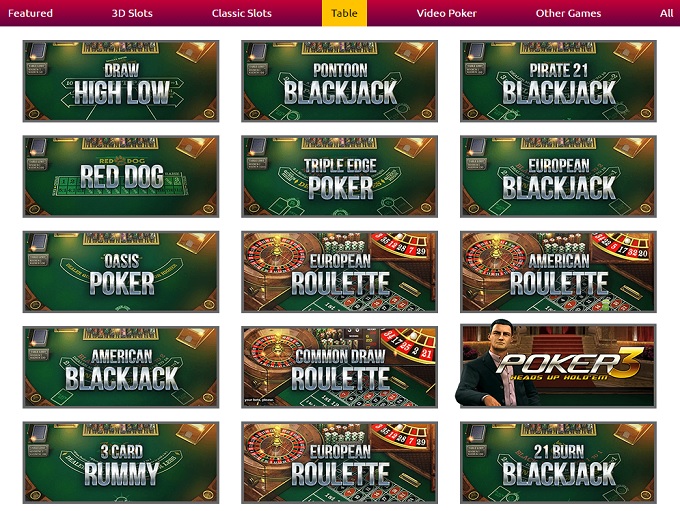The height and width of the screenshot is (511, 680).
Task: Play Triple Edge Poker
Action: click(x=339, y=177)
